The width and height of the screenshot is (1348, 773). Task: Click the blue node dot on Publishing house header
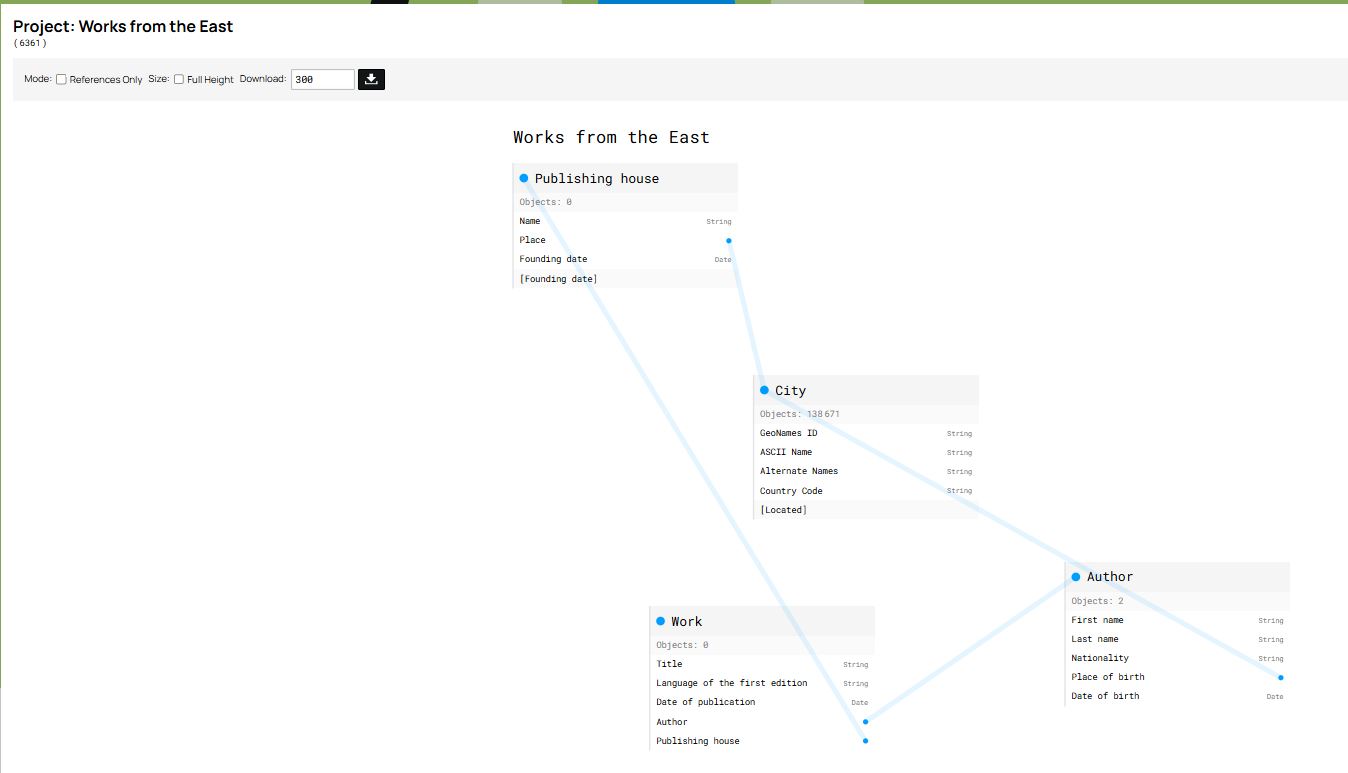524,177
